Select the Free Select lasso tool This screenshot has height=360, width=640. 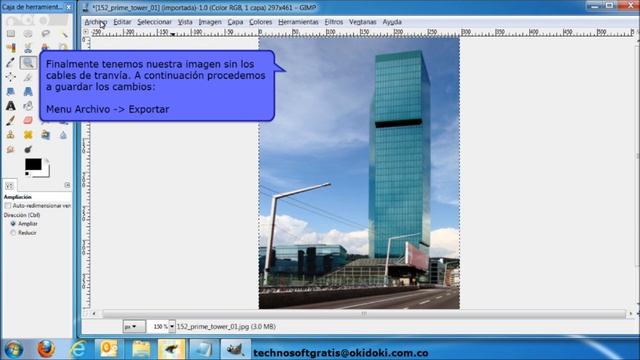pos(45,33)
